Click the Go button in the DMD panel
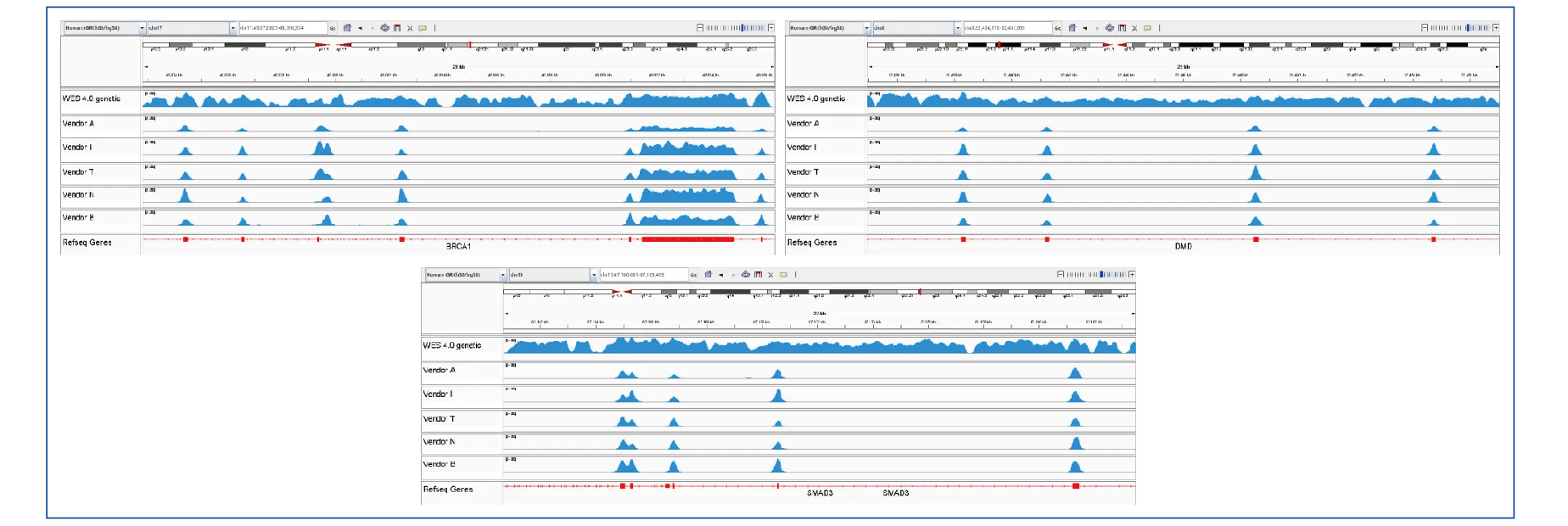This screenshot has width=1568, height=526. tap(1057, 28)
